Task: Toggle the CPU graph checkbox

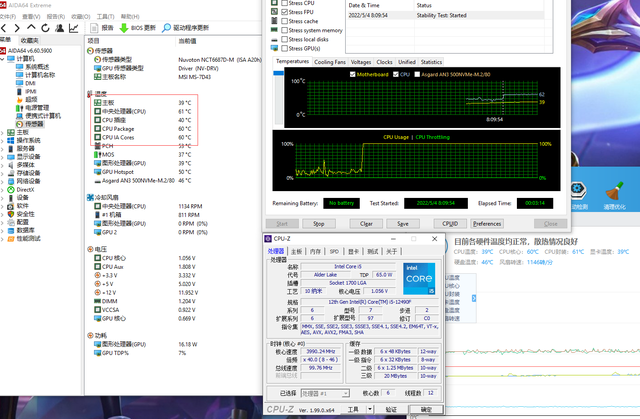Action: pyautogui.click(x=396, y=74)
